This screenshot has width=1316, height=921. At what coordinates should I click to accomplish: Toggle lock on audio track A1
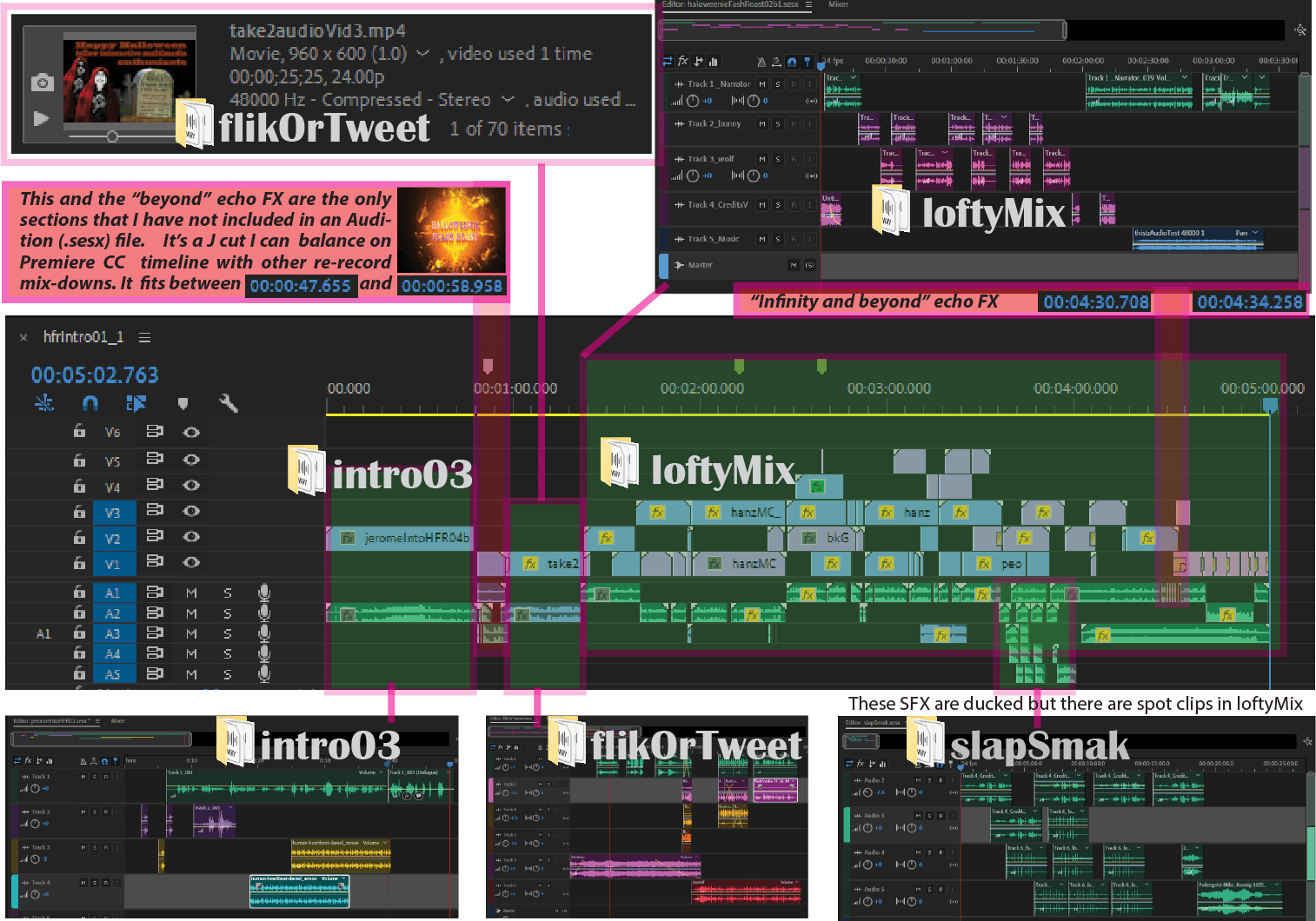(79, 592)
